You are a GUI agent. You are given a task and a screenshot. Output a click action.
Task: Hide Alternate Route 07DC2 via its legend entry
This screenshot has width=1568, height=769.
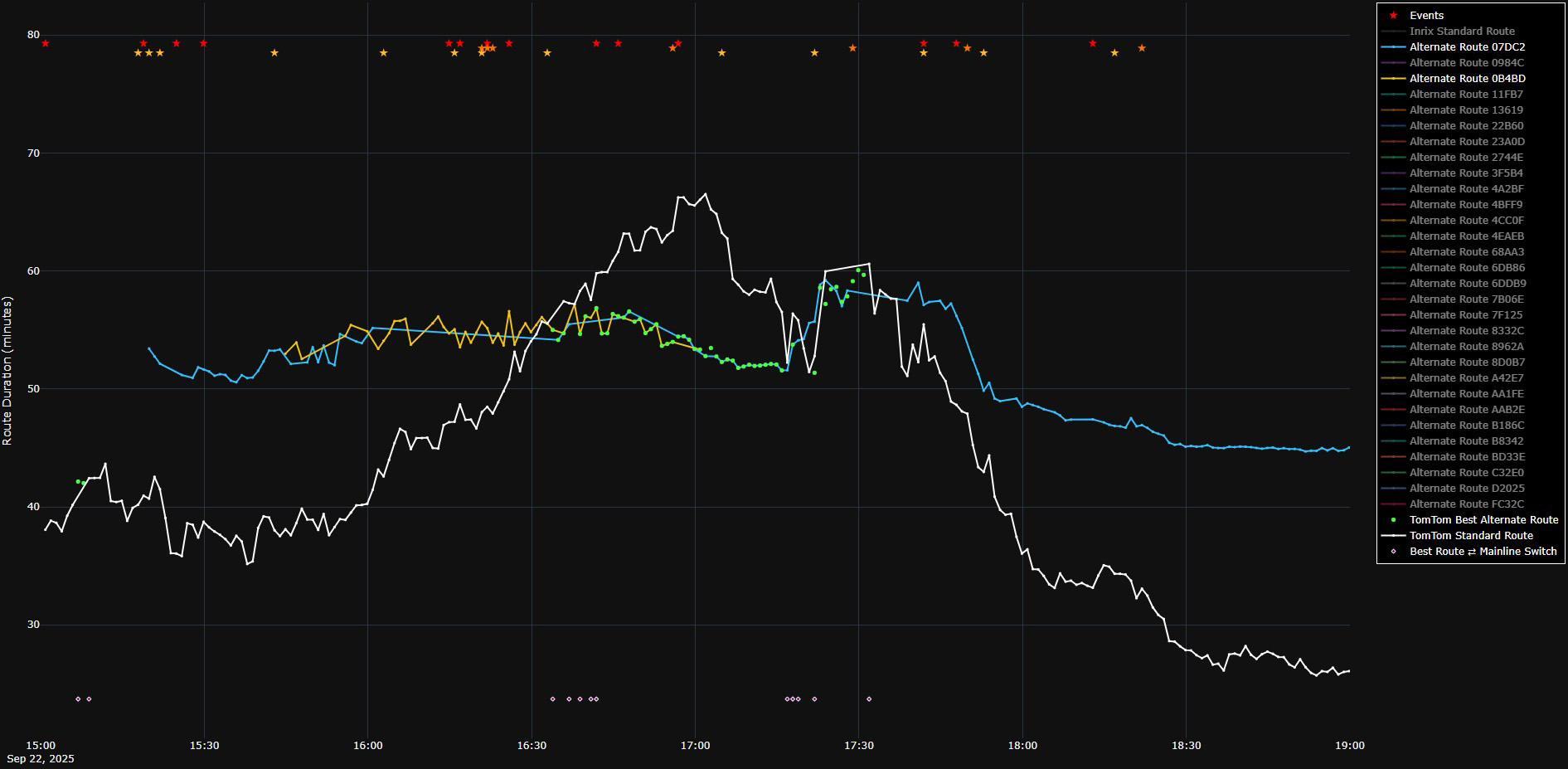(x=1468, y=47)
